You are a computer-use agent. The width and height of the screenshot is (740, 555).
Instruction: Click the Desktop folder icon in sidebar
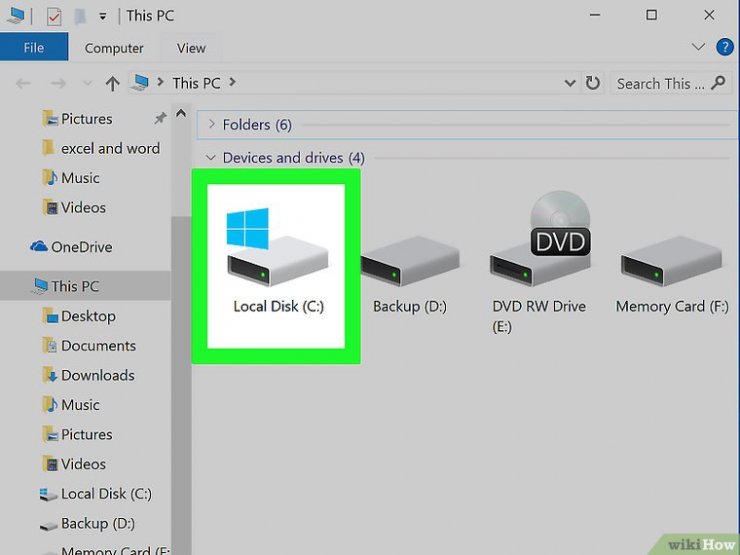click(50, 316)
